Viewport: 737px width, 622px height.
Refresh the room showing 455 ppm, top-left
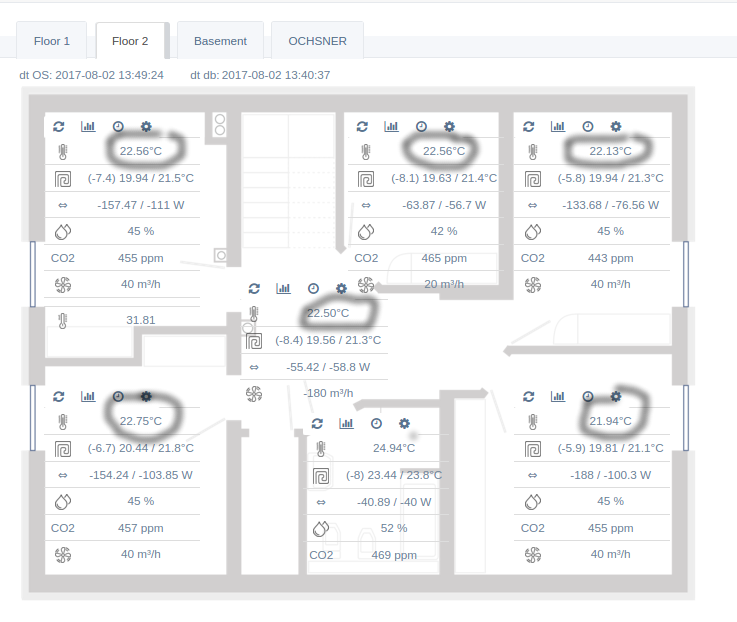[59, 126]
